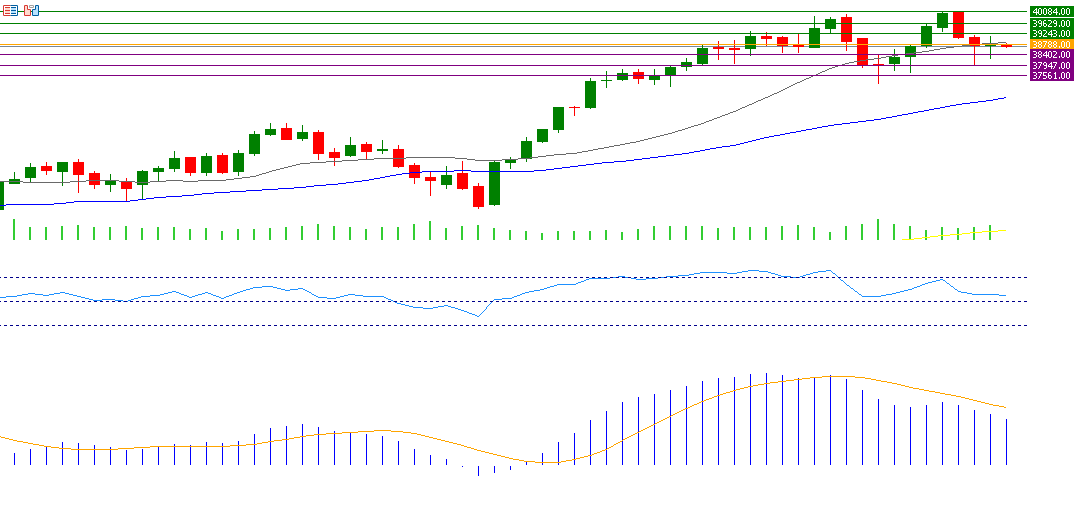This screenshot has height=507, width=1076.
Task: Click the orange 38788.00 pivot price label
Action: tap(1051, 44)
